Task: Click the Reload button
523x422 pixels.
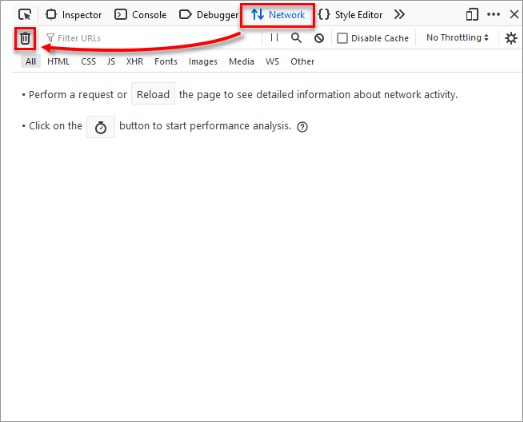Action: click(153, 94)
